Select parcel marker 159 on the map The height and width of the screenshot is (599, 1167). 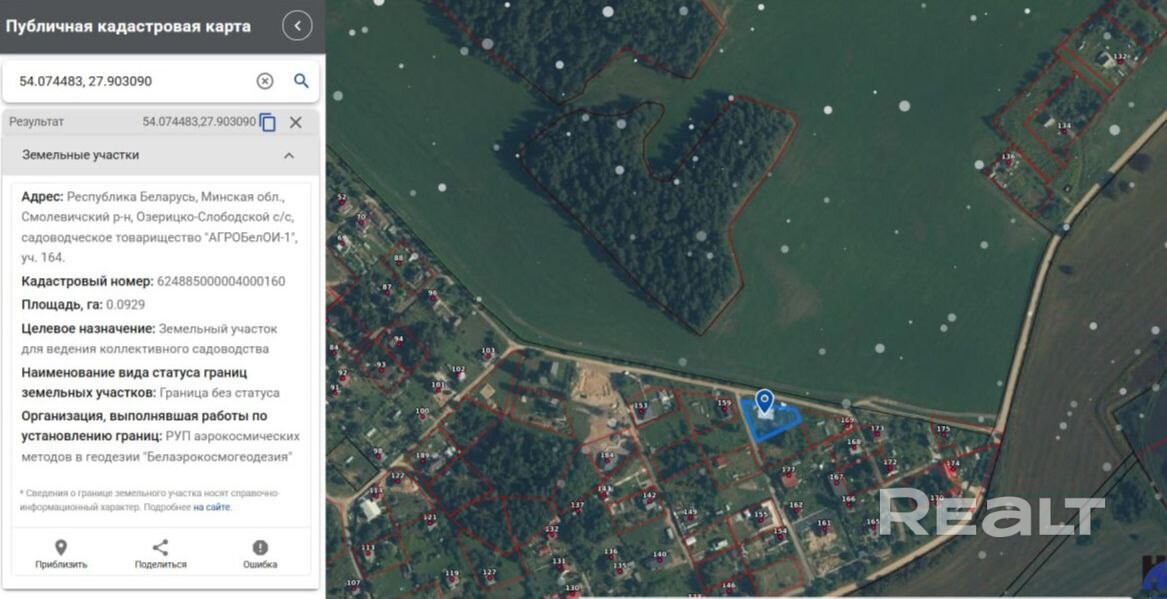(x=724, y=404)
